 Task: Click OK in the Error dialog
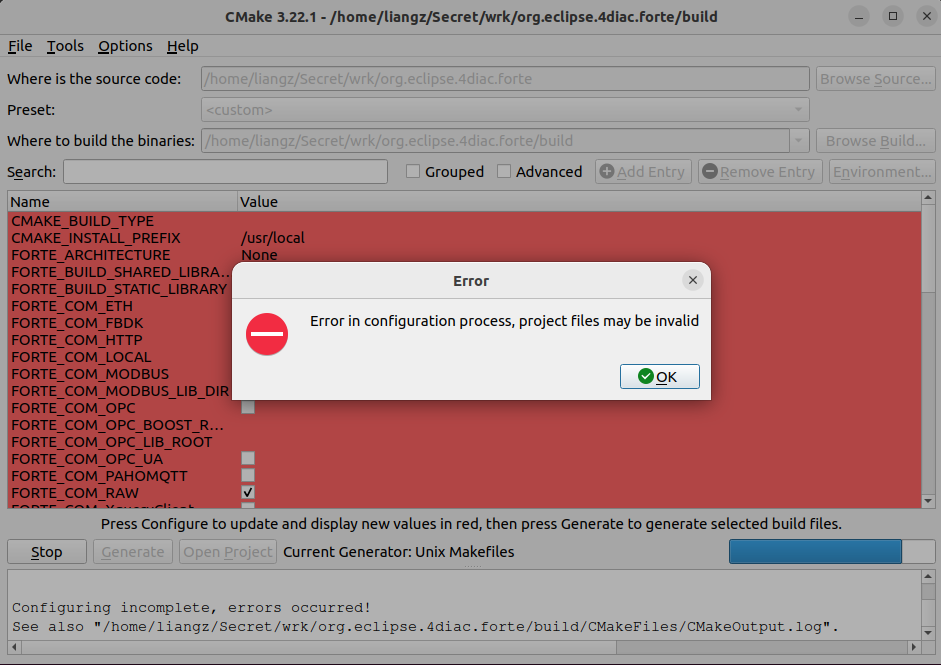(x=660, y=376)
